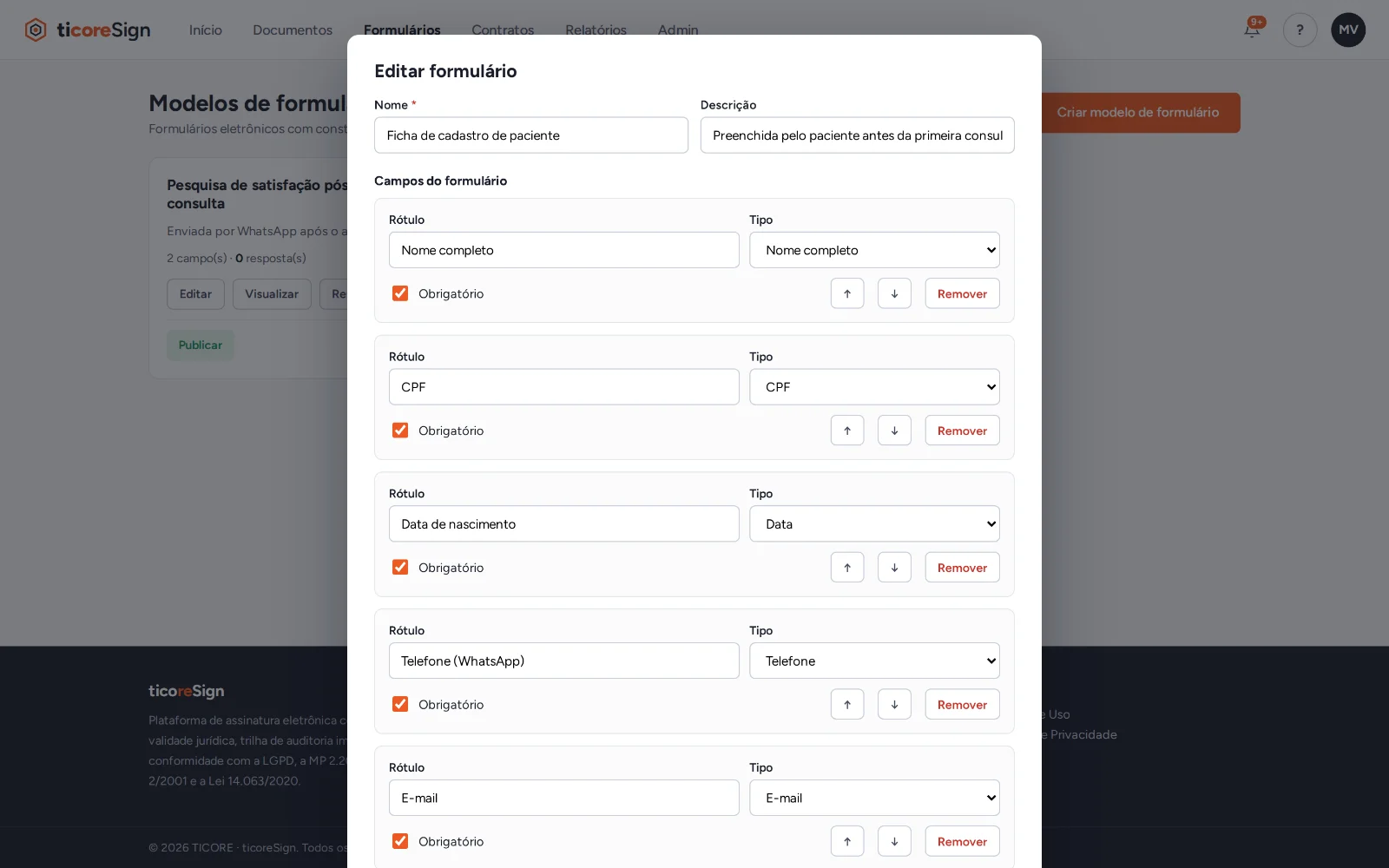Edit Rótulo input containing Telefone (WhatsApp)

564,661
